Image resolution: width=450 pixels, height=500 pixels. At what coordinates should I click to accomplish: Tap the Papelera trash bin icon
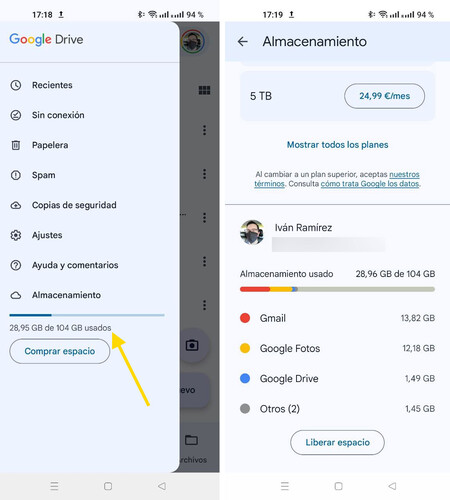16,145
